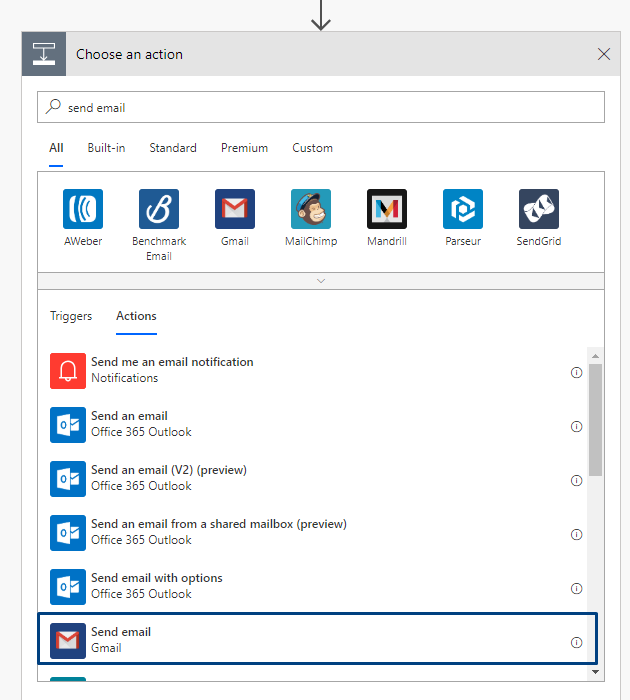
Task: Expand the connectors list chevron
Action: (x=321, y=281)
